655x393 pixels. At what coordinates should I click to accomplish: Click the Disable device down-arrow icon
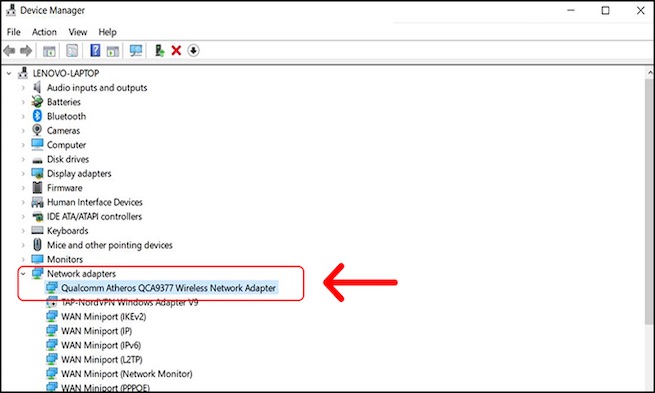(x=193, y=51)
